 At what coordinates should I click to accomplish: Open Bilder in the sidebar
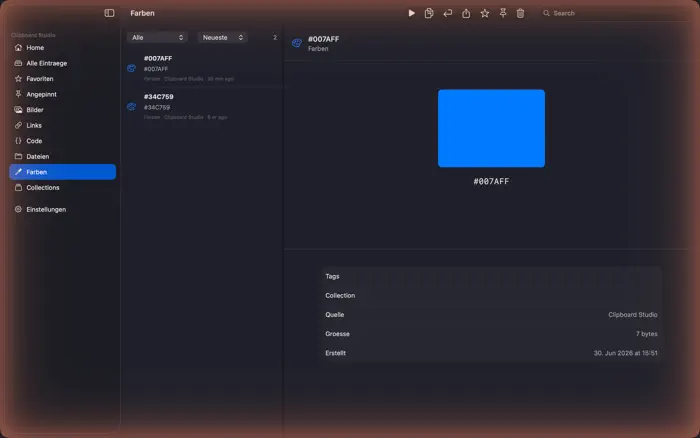pos(62,110)
